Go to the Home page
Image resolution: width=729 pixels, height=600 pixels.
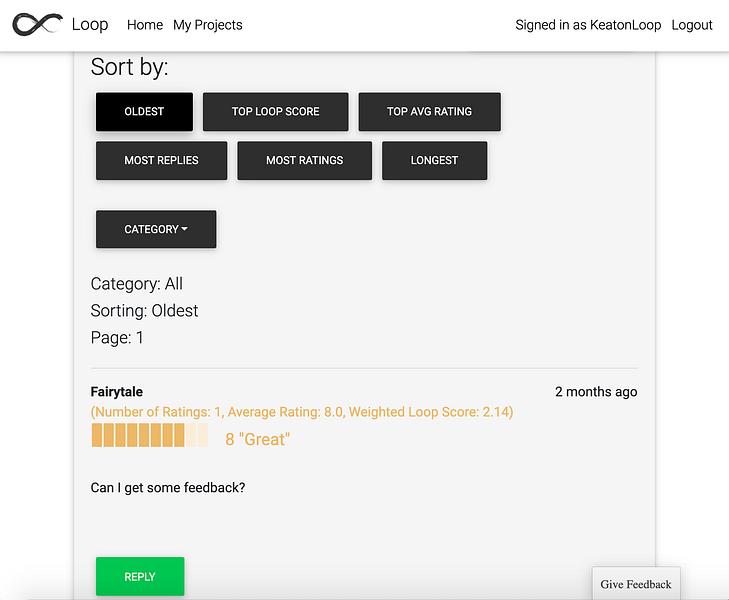145,25
